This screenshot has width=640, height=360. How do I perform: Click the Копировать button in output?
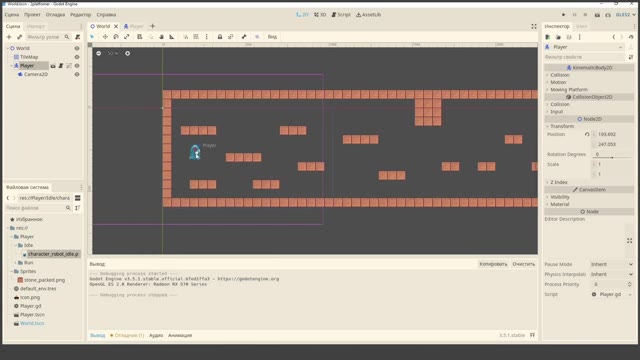click(x=493, y=264)
